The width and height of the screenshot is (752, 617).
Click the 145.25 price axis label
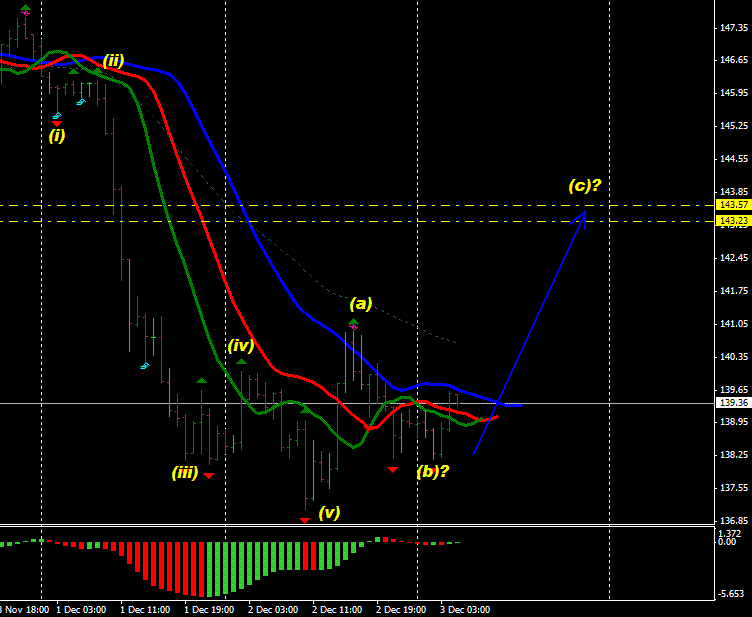734,126
